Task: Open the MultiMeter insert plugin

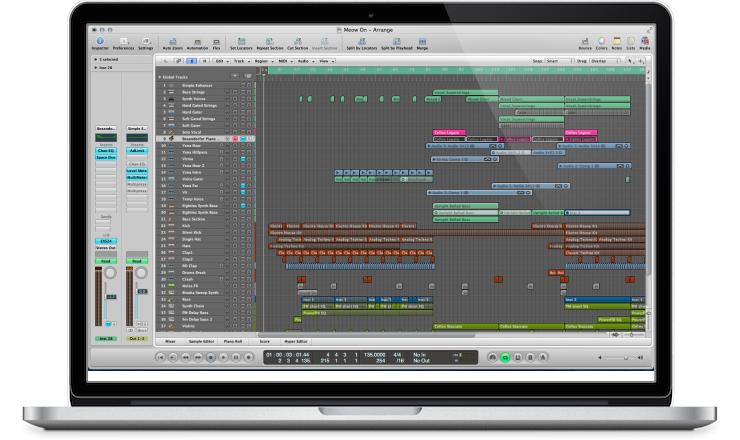Action: (137, 177)
